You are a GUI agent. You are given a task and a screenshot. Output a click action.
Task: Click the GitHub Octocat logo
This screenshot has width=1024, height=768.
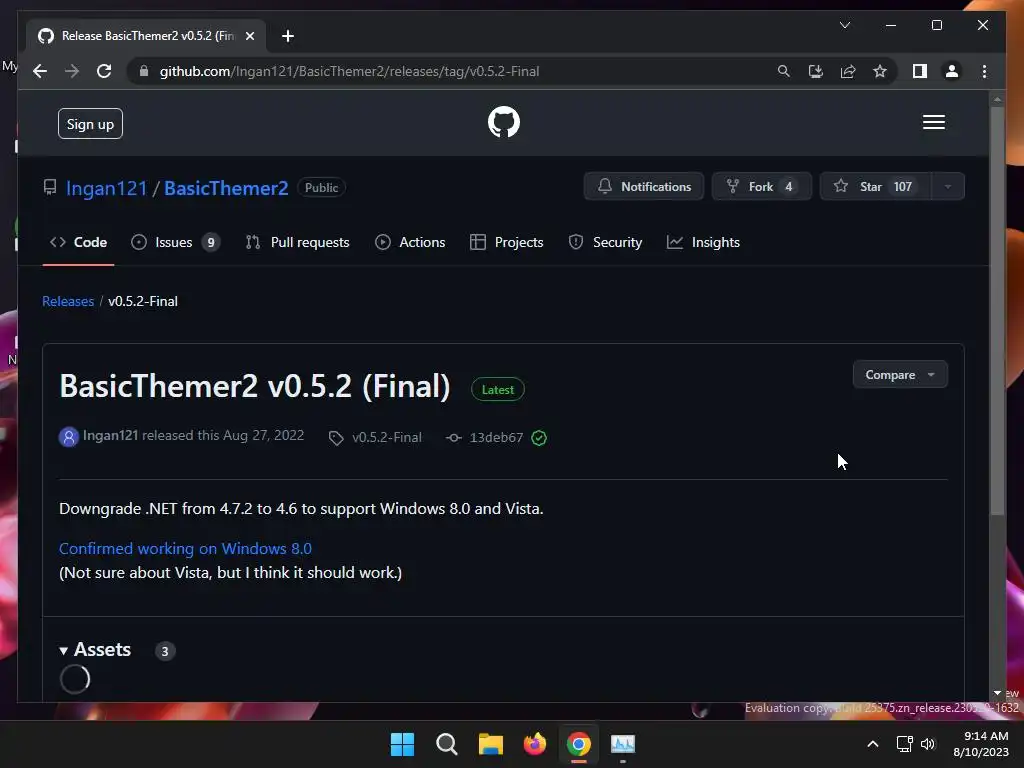tap(504, 122)
